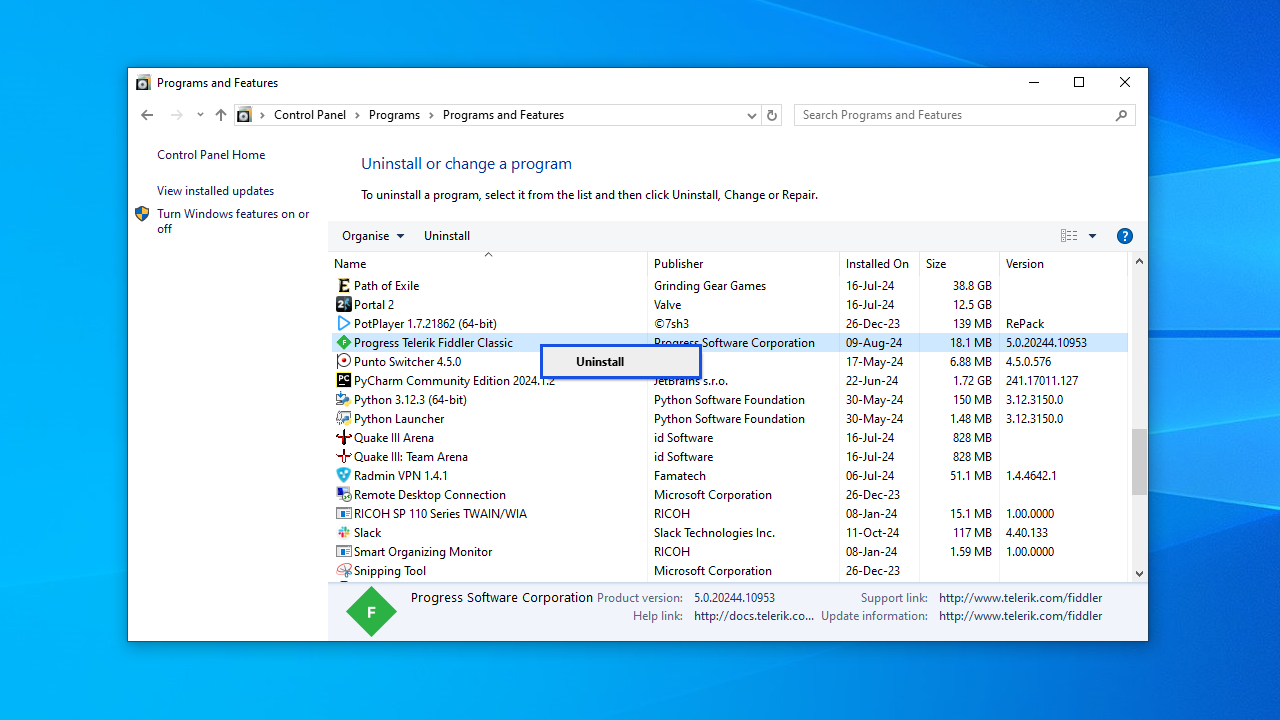The height and width of the screenshot is (720, 1280).
Task: Click the Quake III: Team Arena icon
Action: [x=344, y=457]
